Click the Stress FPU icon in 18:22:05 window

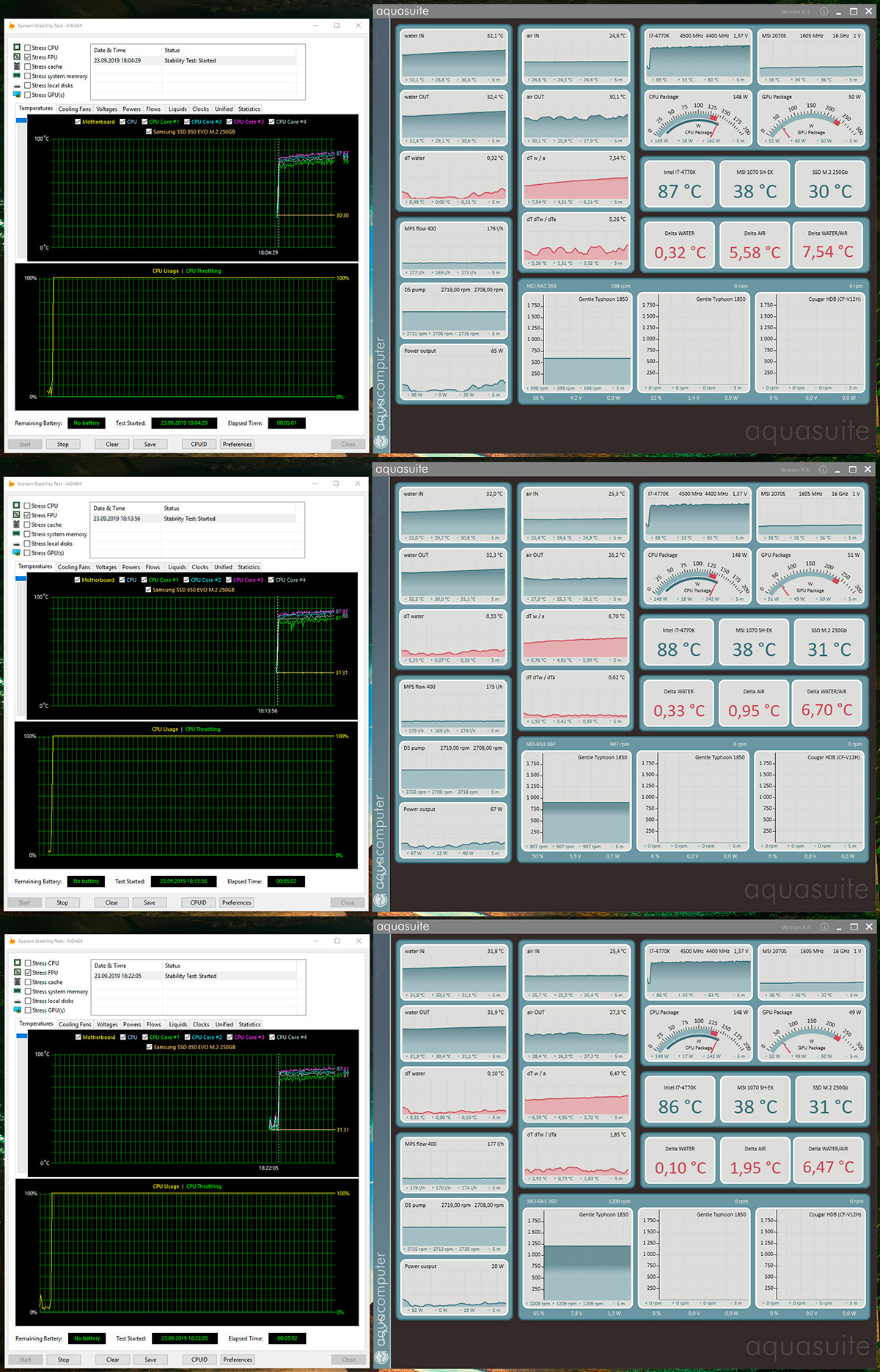coord(17,972)
